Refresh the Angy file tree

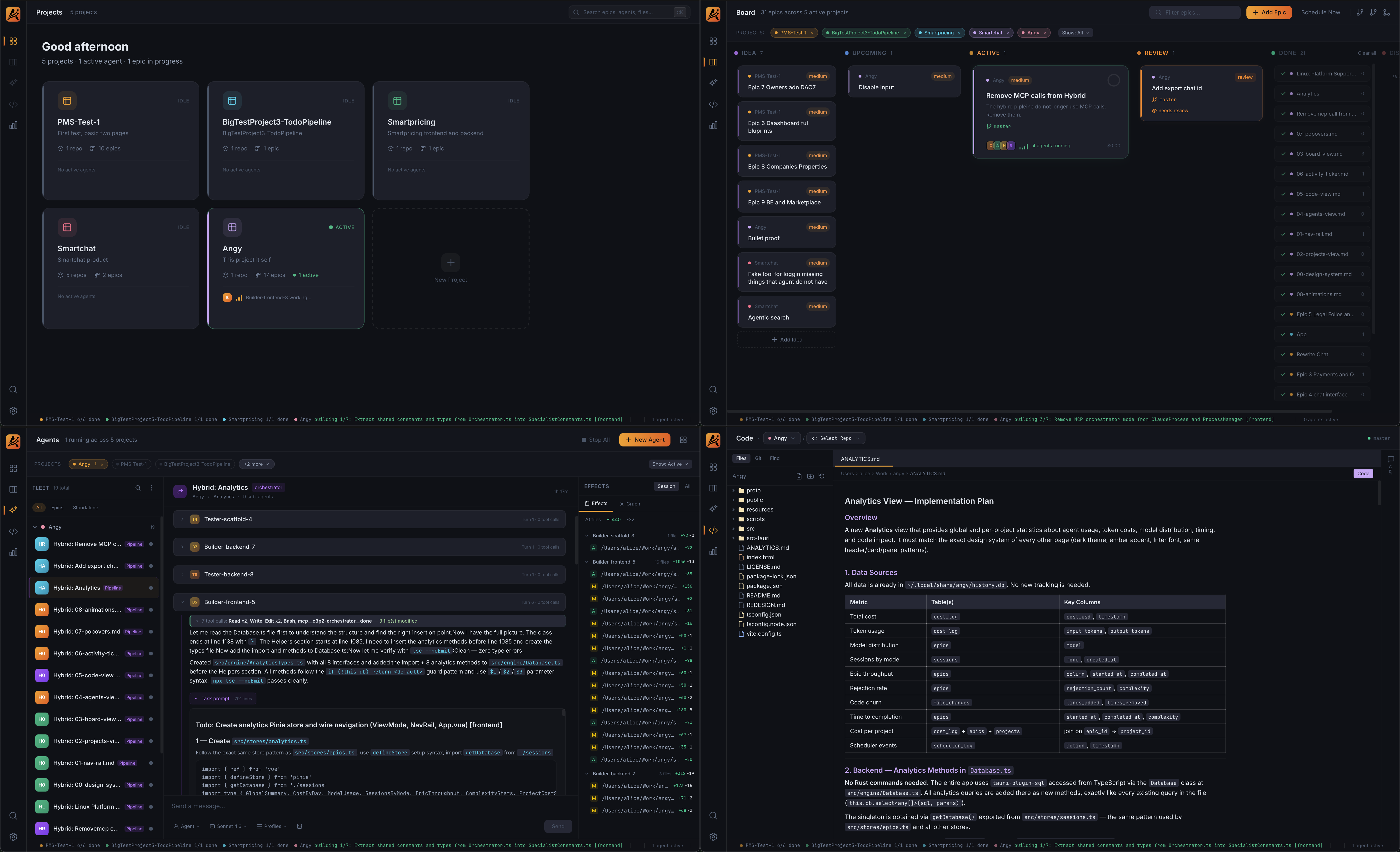pos(822,476)
